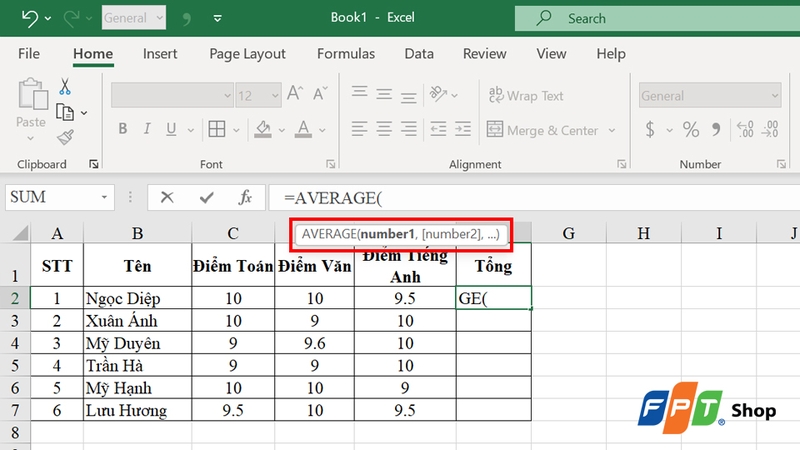Click the Copy icon
Screen dimensions: 800x450
[65, 112]
